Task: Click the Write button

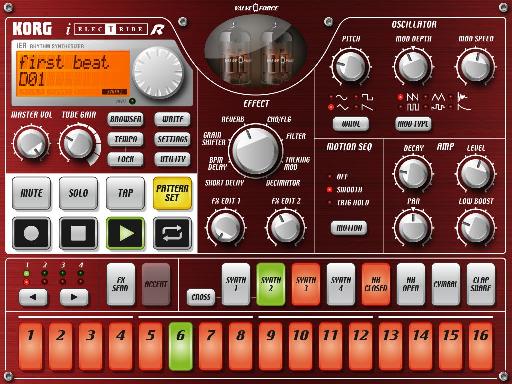Action: click(x=172, y=119)
